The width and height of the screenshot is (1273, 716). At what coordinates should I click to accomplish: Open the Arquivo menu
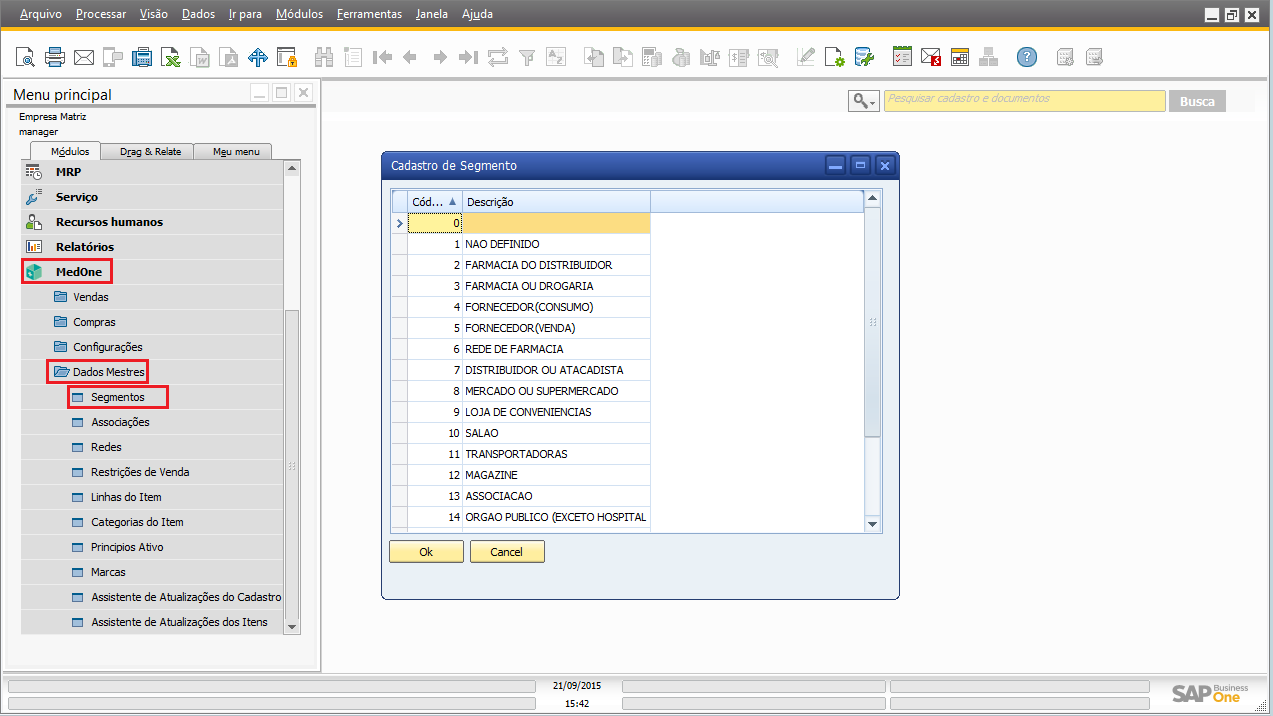(x=41, y=14)
